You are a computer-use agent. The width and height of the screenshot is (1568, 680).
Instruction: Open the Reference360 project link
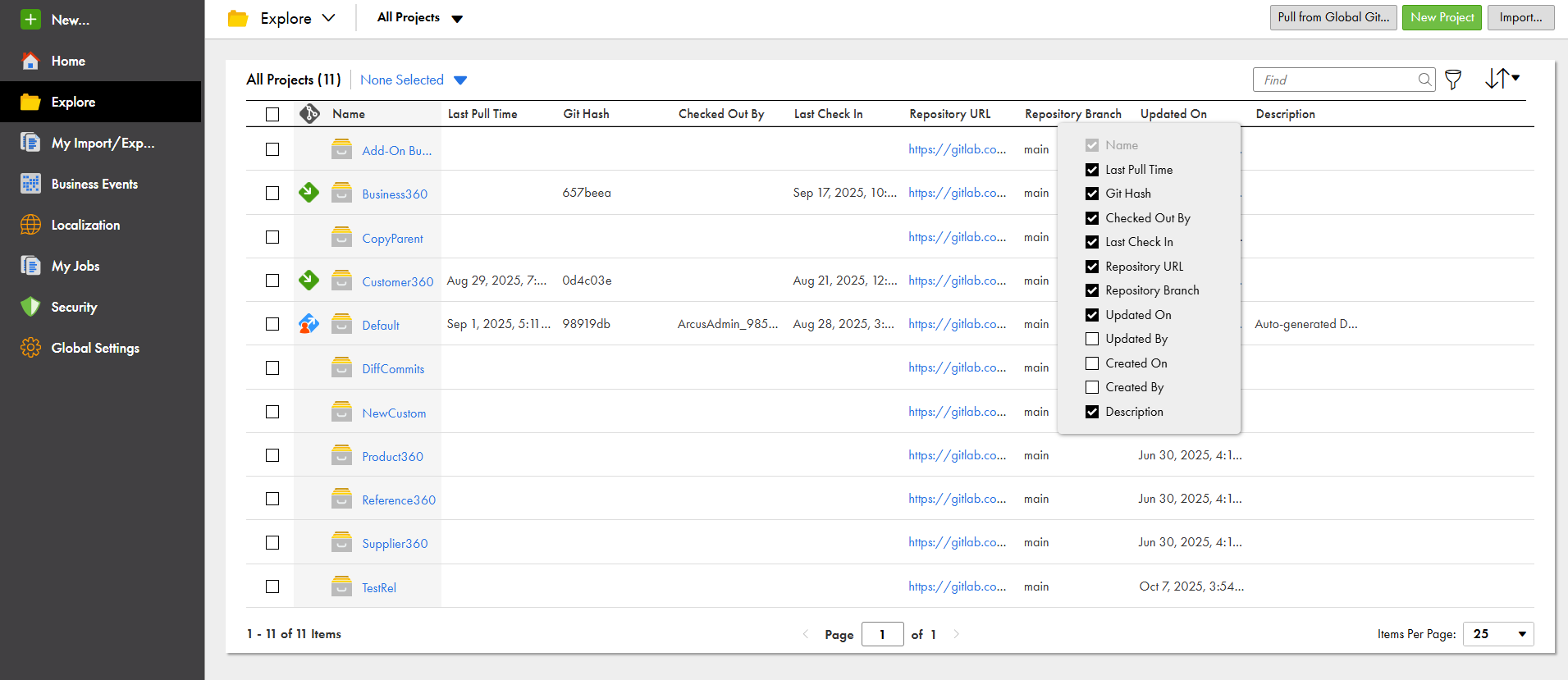pos(399,500)
